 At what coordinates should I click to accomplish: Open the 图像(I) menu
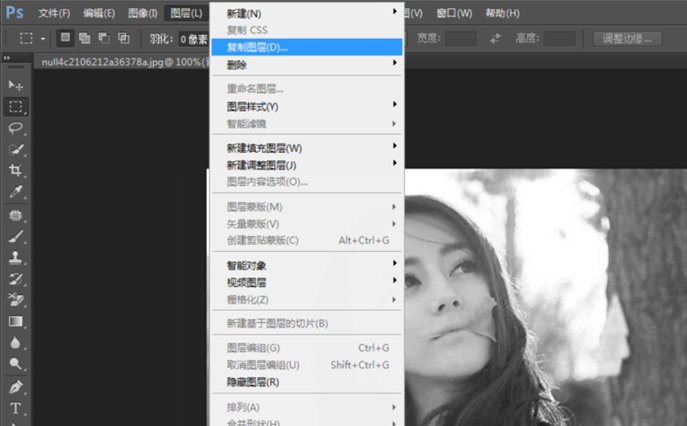point(143,13)
